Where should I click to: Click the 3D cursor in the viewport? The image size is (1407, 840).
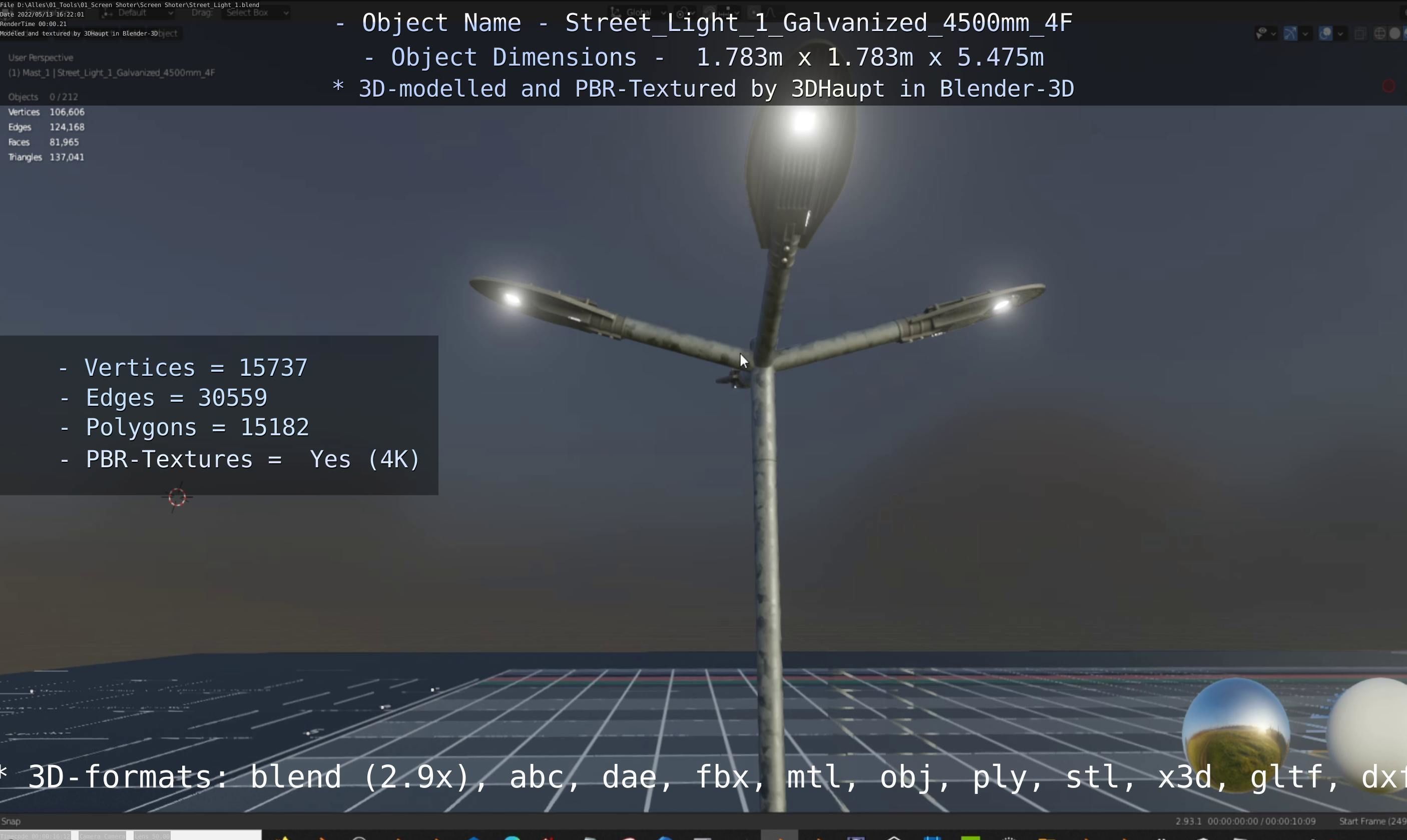click(177, 498)
